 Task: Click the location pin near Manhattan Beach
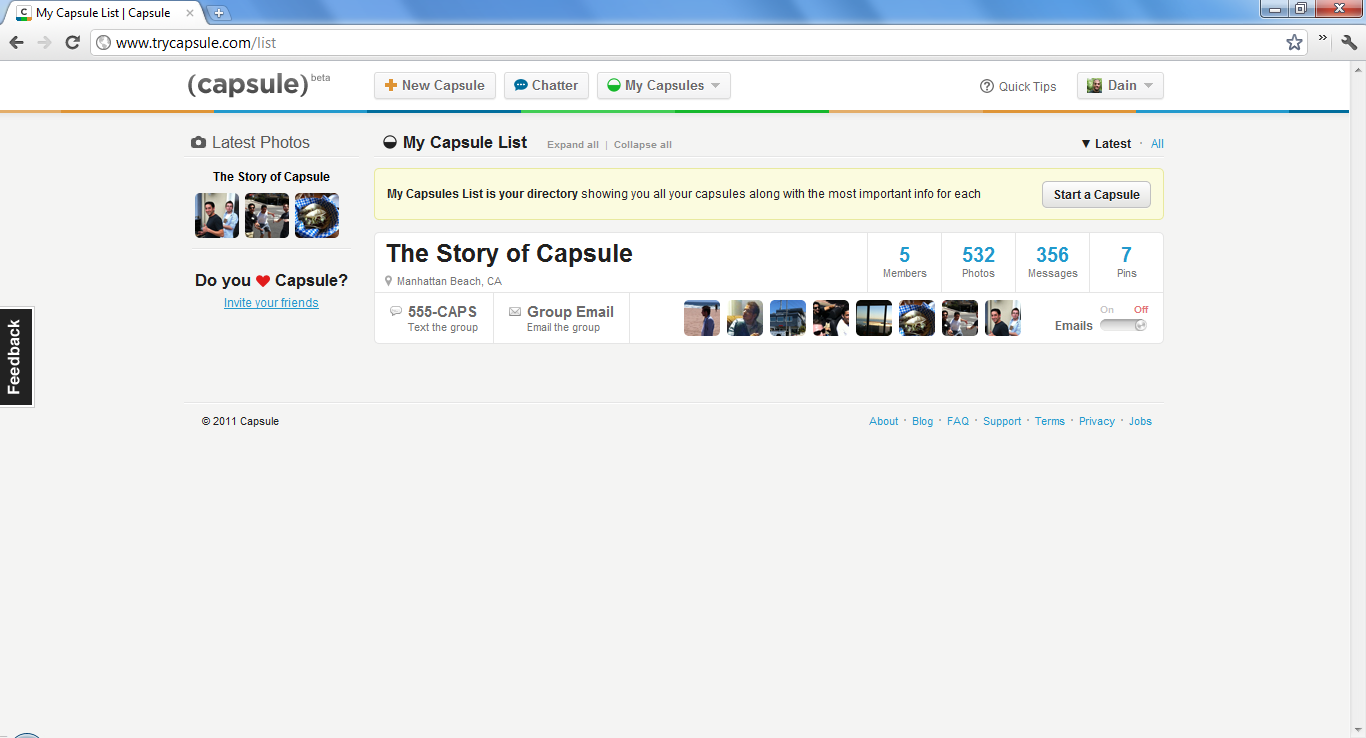(x=389, y=281)
